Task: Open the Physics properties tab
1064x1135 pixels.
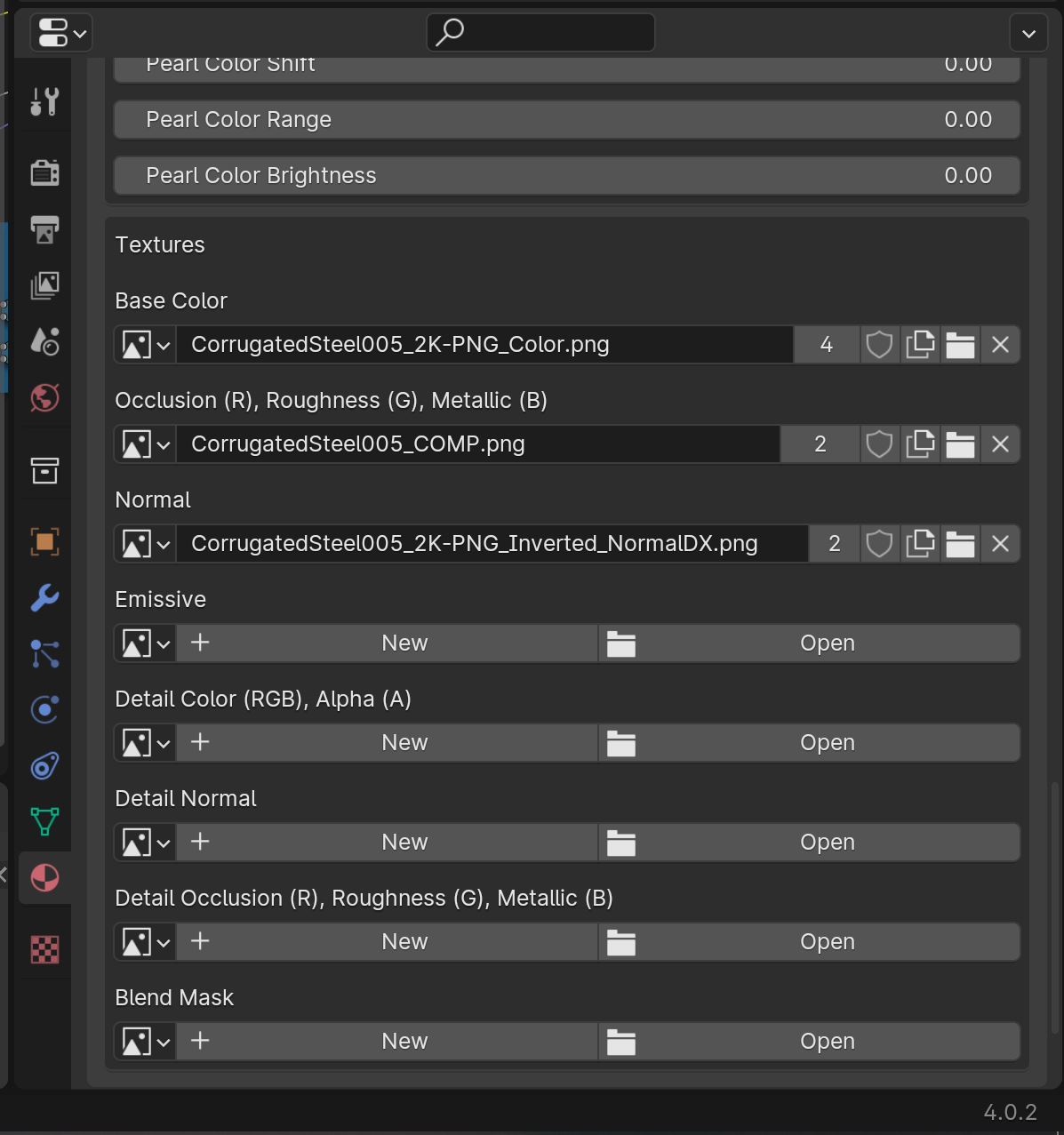Action: [x=44, y=709]
